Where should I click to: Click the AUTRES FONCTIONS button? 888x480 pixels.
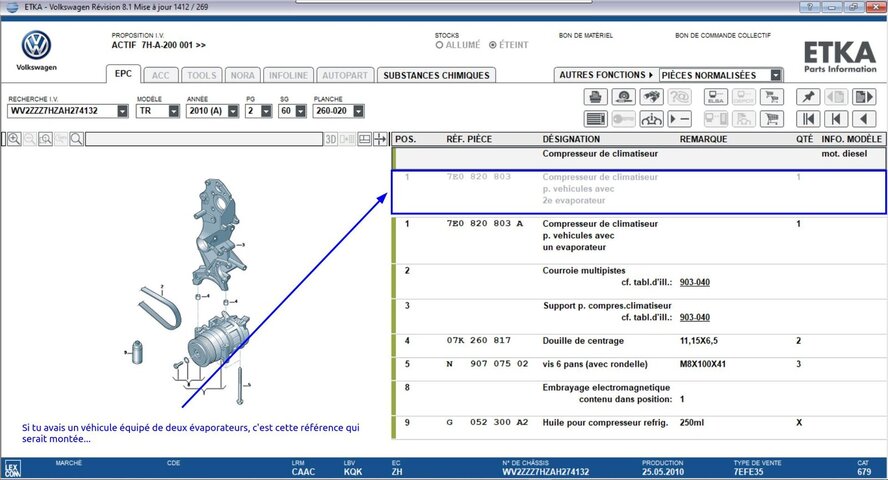tap(606, 75)
